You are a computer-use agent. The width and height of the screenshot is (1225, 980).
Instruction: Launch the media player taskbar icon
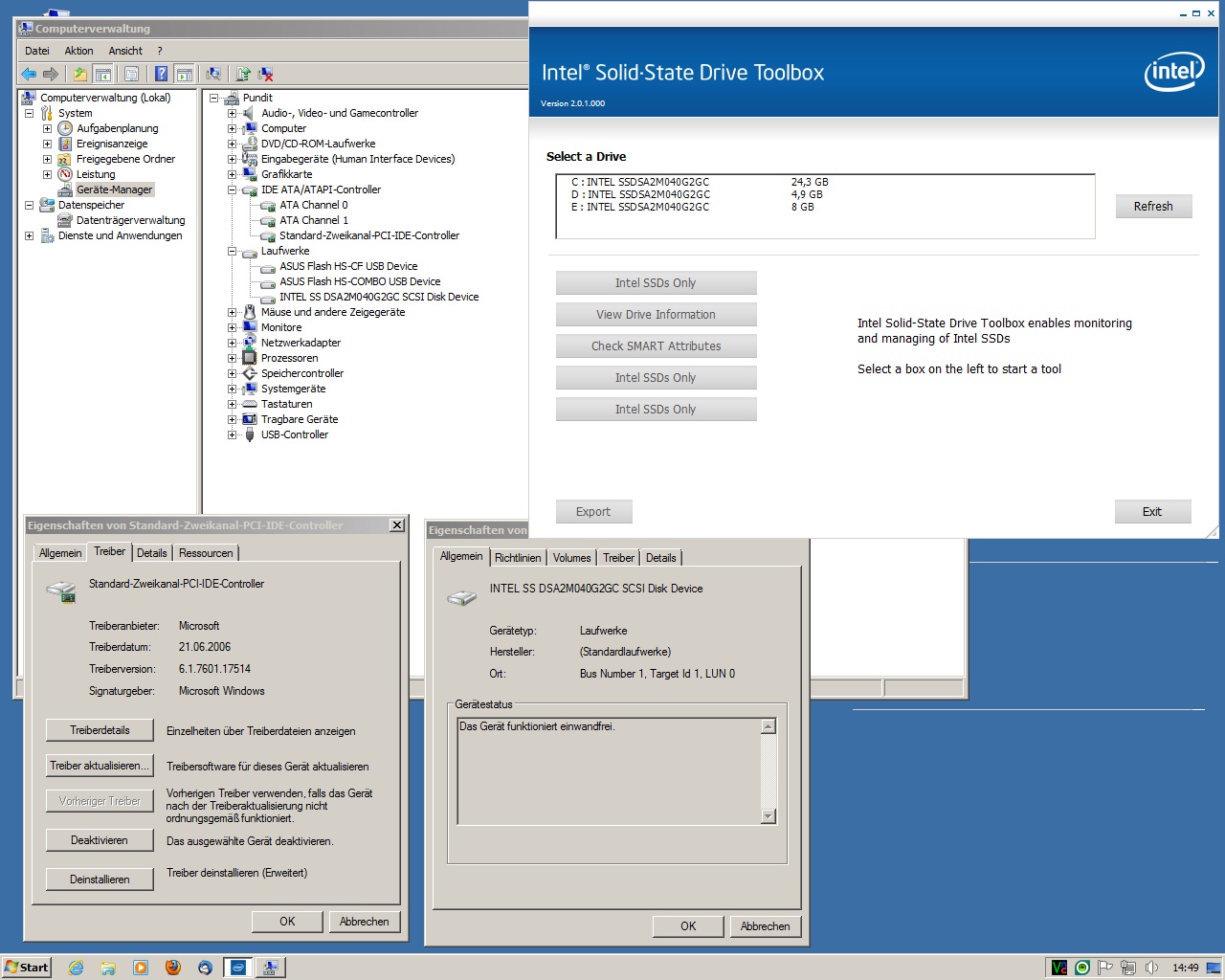[141, 968]
